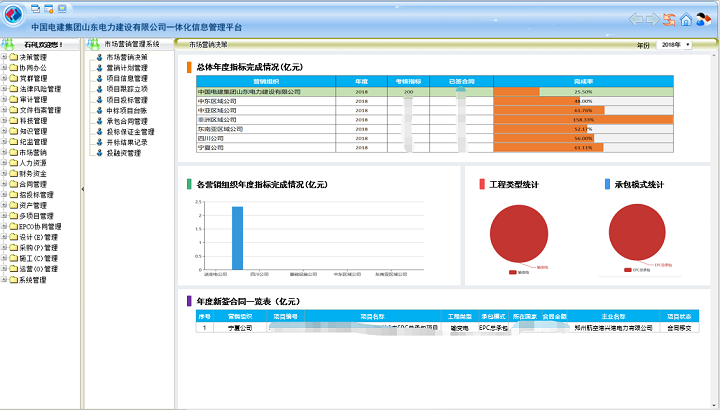Expand the 系统管理 tree node
Viewport: 720px width, 410px height.
tap(4, 280)
